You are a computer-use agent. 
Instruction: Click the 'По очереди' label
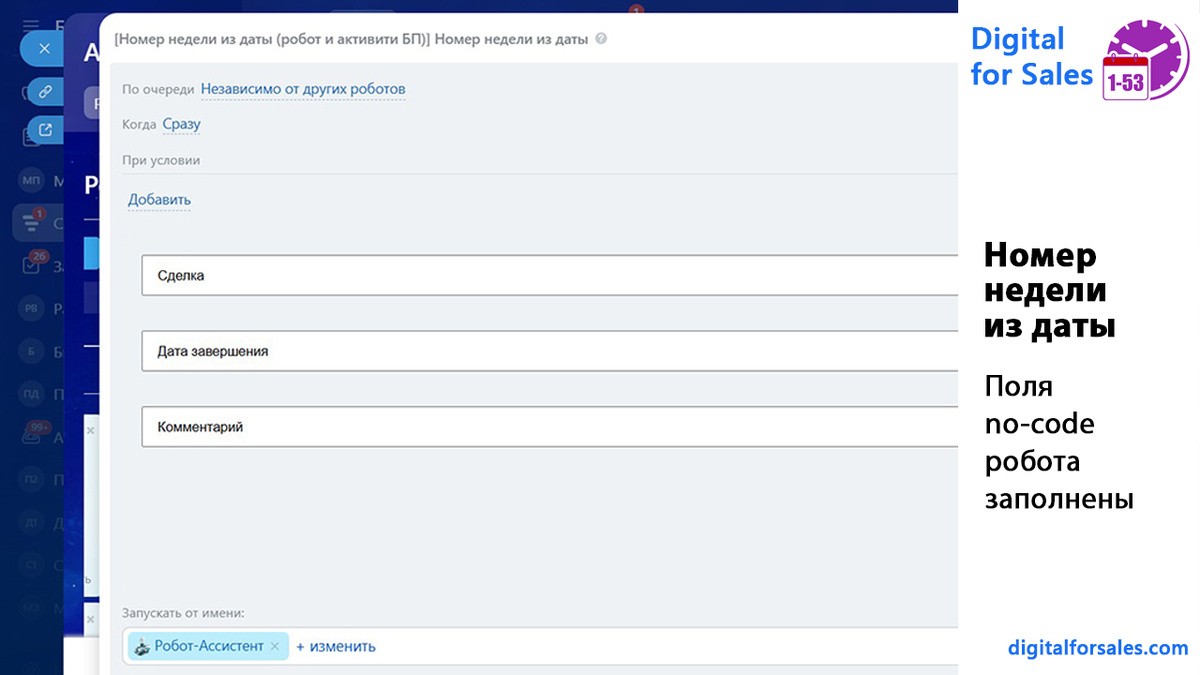click(158, 89)
